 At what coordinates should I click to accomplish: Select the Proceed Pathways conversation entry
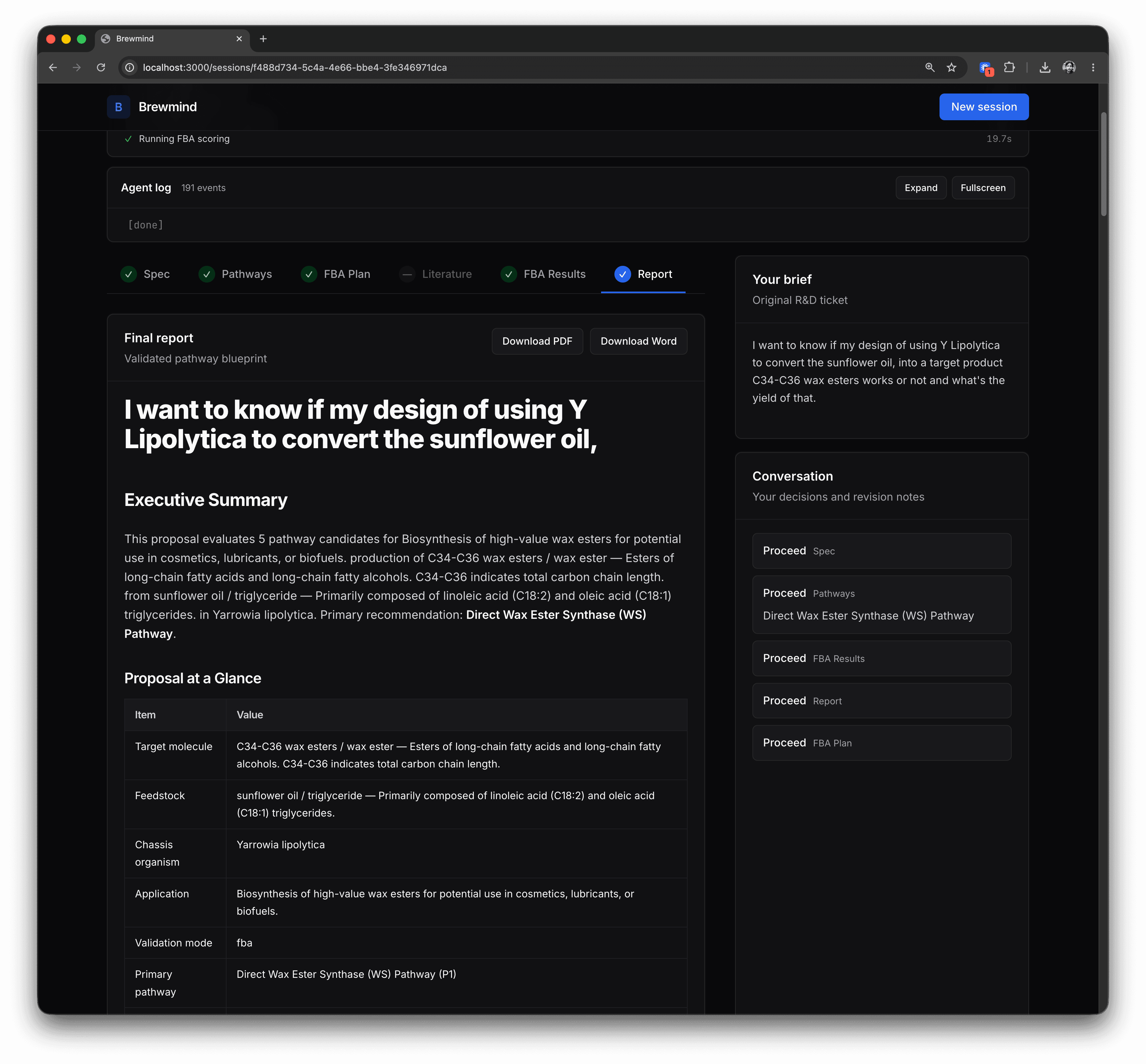[x=881, y=604]
